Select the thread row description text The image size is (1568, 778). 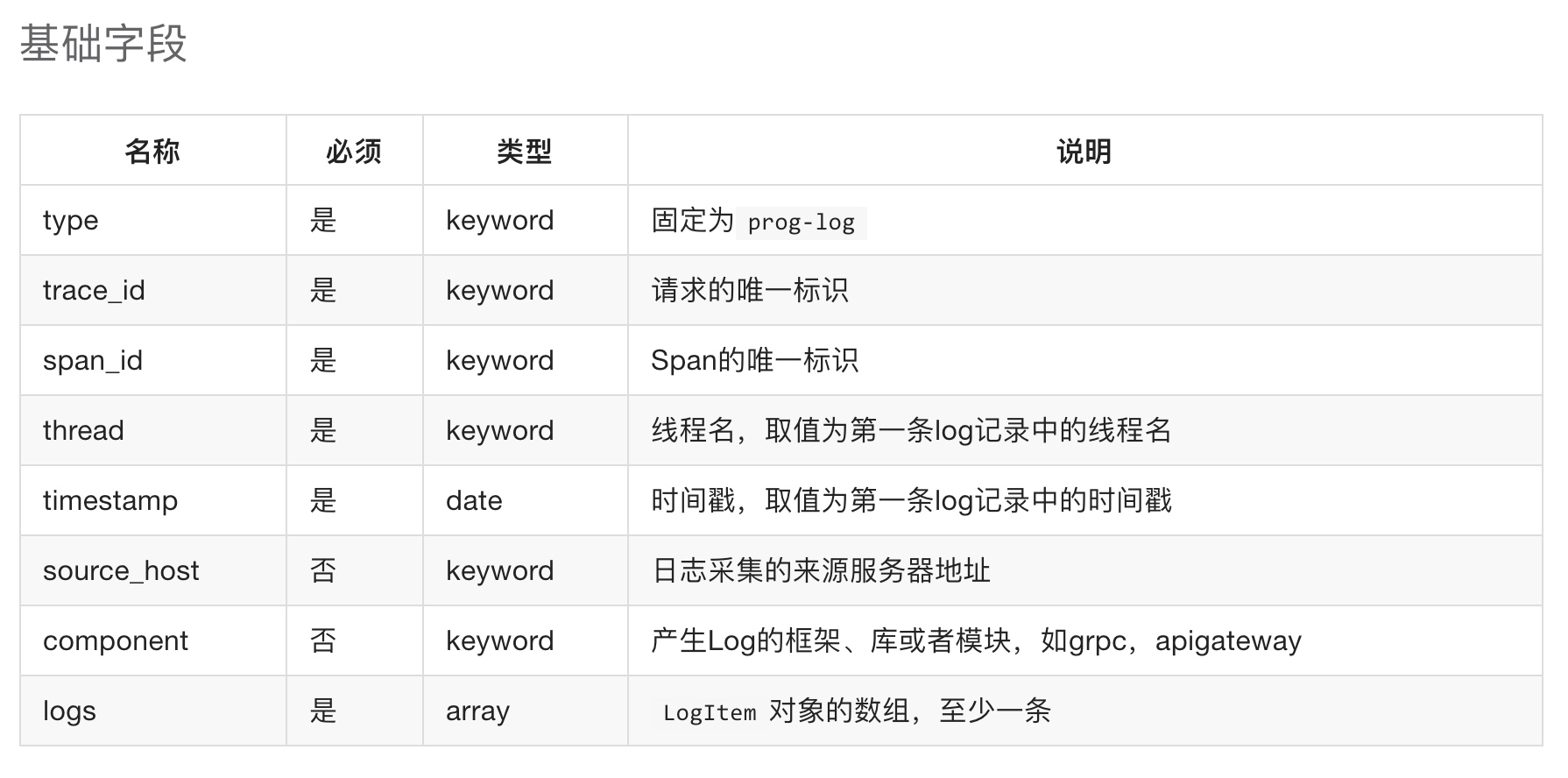pos(912,430)
